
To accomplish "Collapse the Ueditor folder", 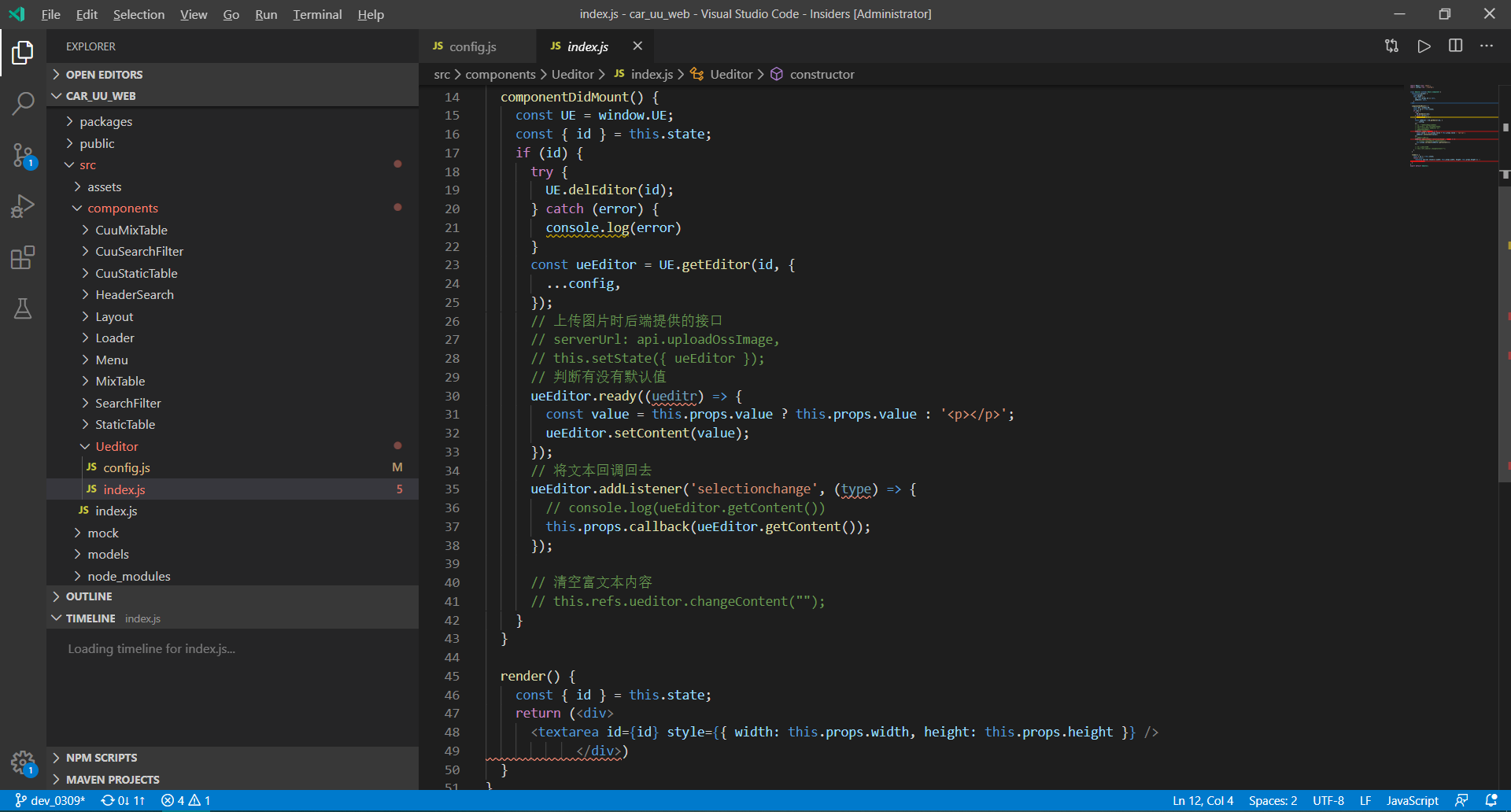I will click(x=116, y=446).
